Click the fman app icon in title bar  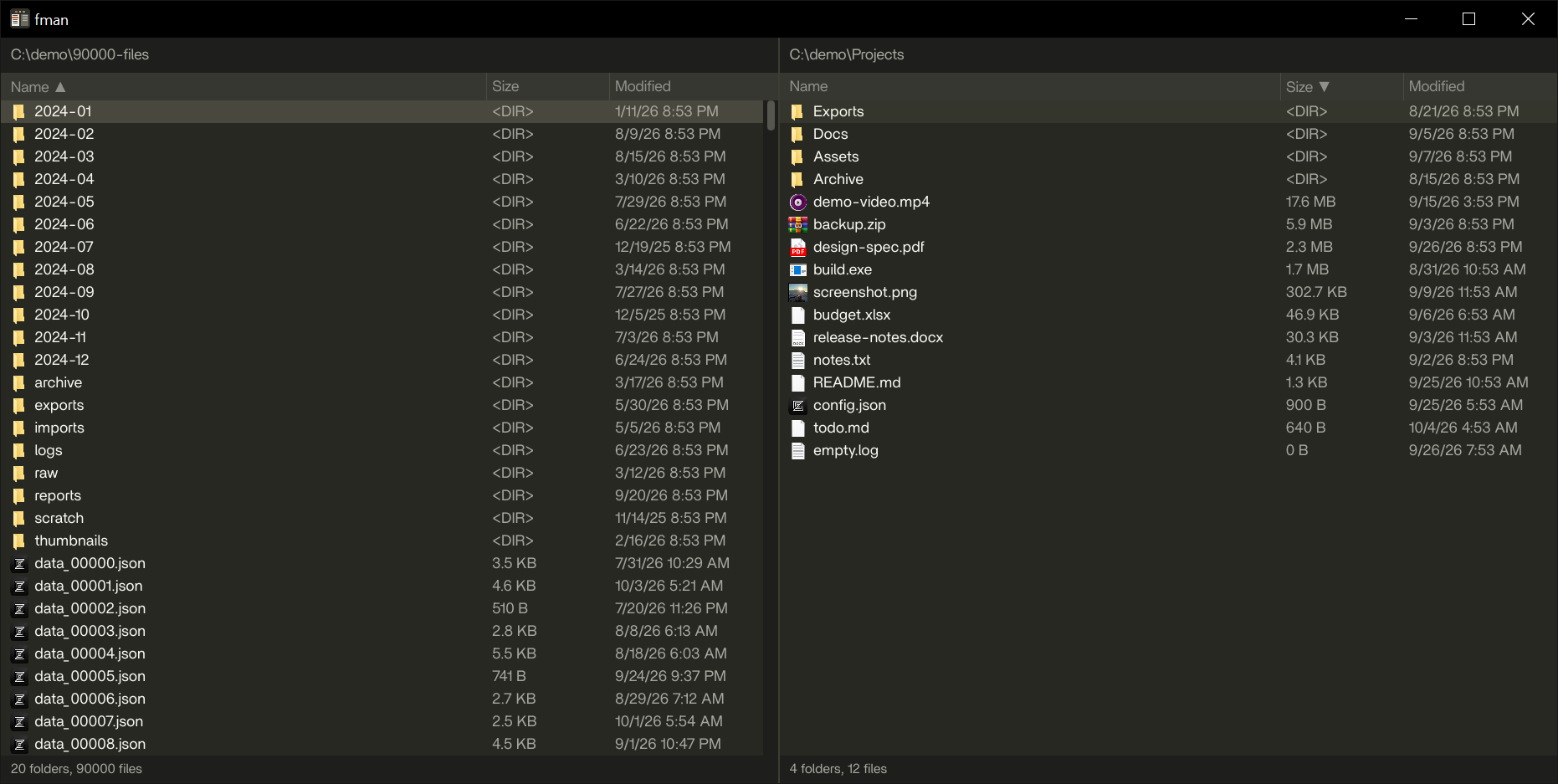pyautogui.click(x=20, y=19)
